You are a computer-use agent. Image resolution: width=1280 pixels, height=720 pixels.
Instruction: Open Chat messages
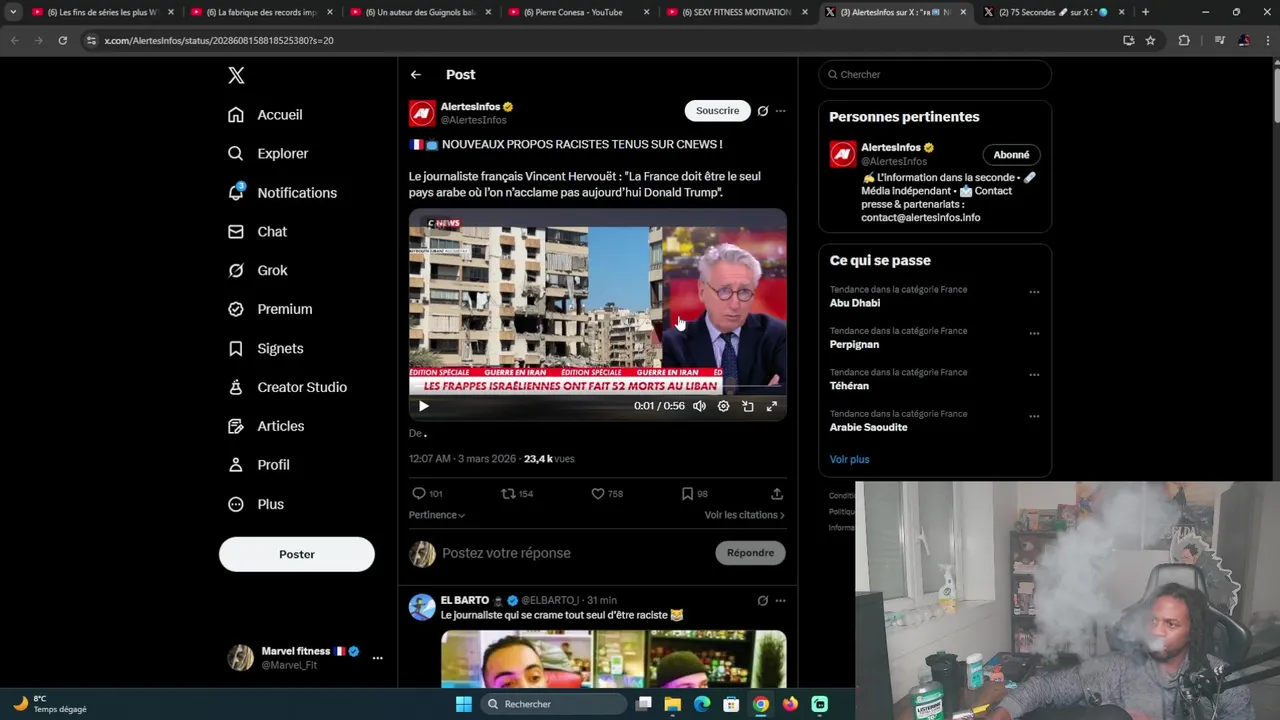[x=257, y=232]
